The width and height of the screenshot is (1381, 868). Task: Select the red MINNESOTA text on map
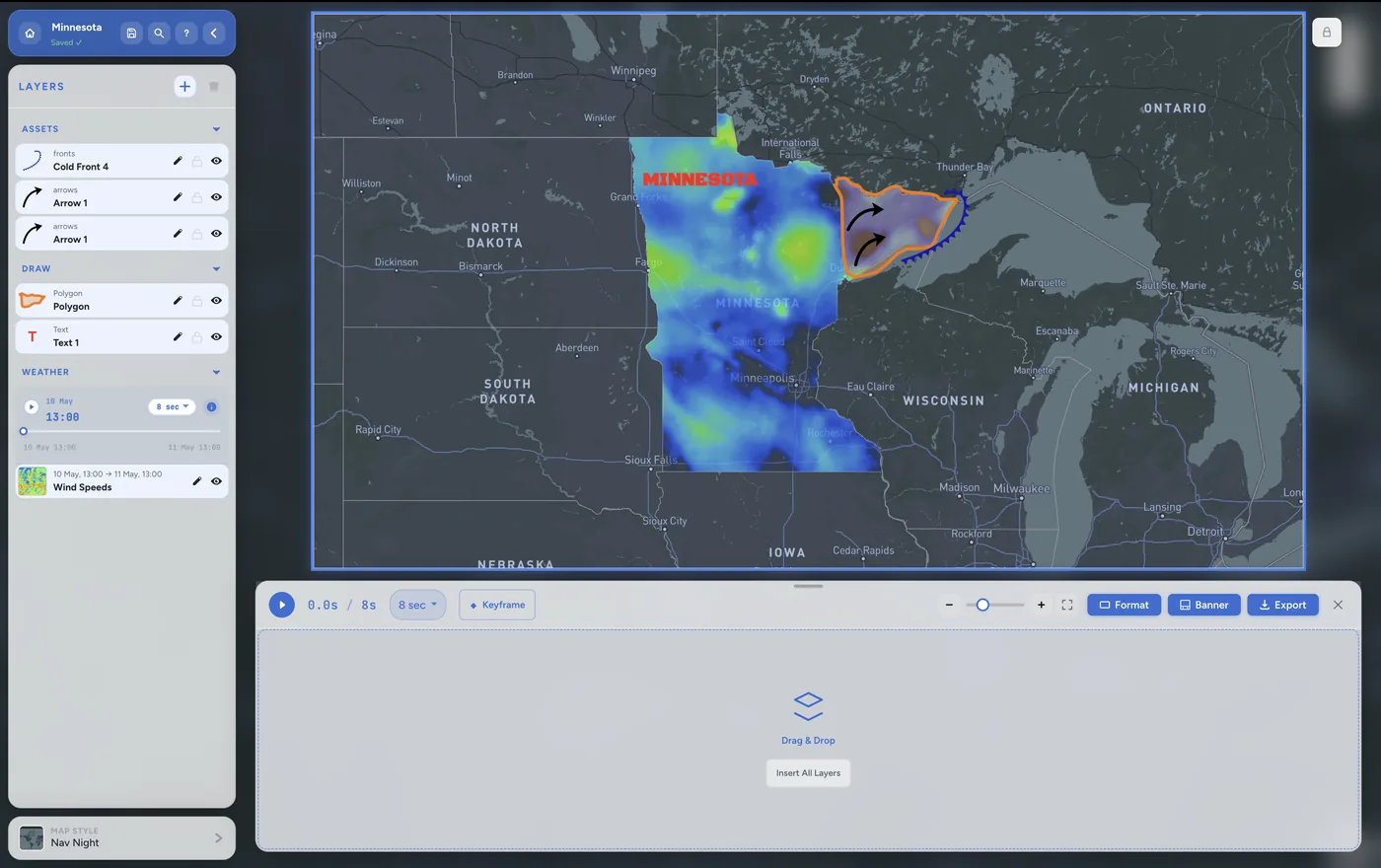(x=699, y=180)
